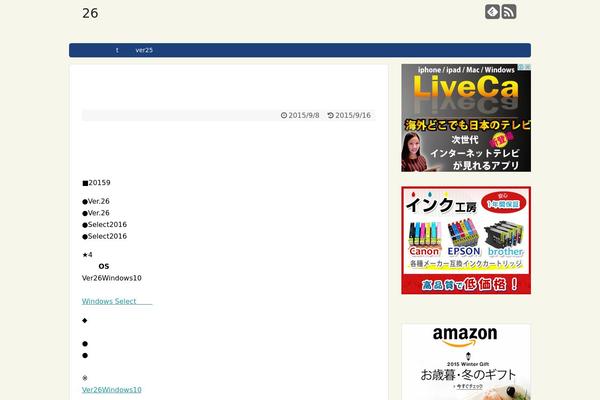Open the "ver25" navigation menu item
Viewport: 600px width, 400px height.
coord(144,50)
